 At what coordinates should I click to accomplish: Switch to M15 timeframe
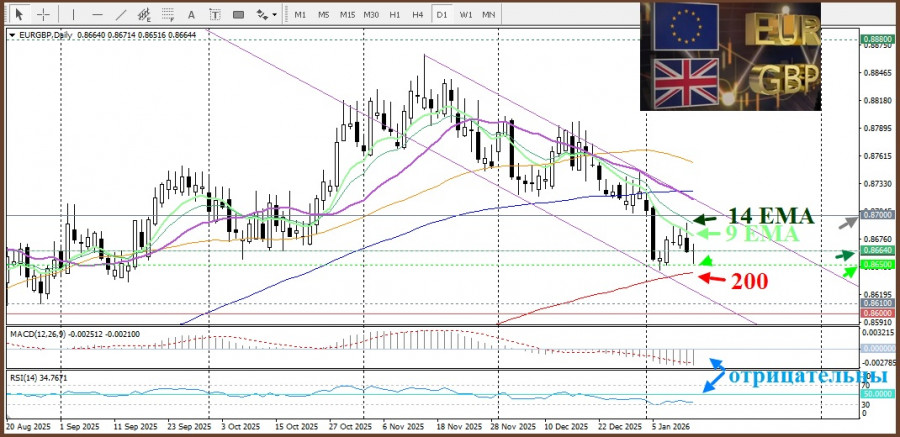[347, 15]
